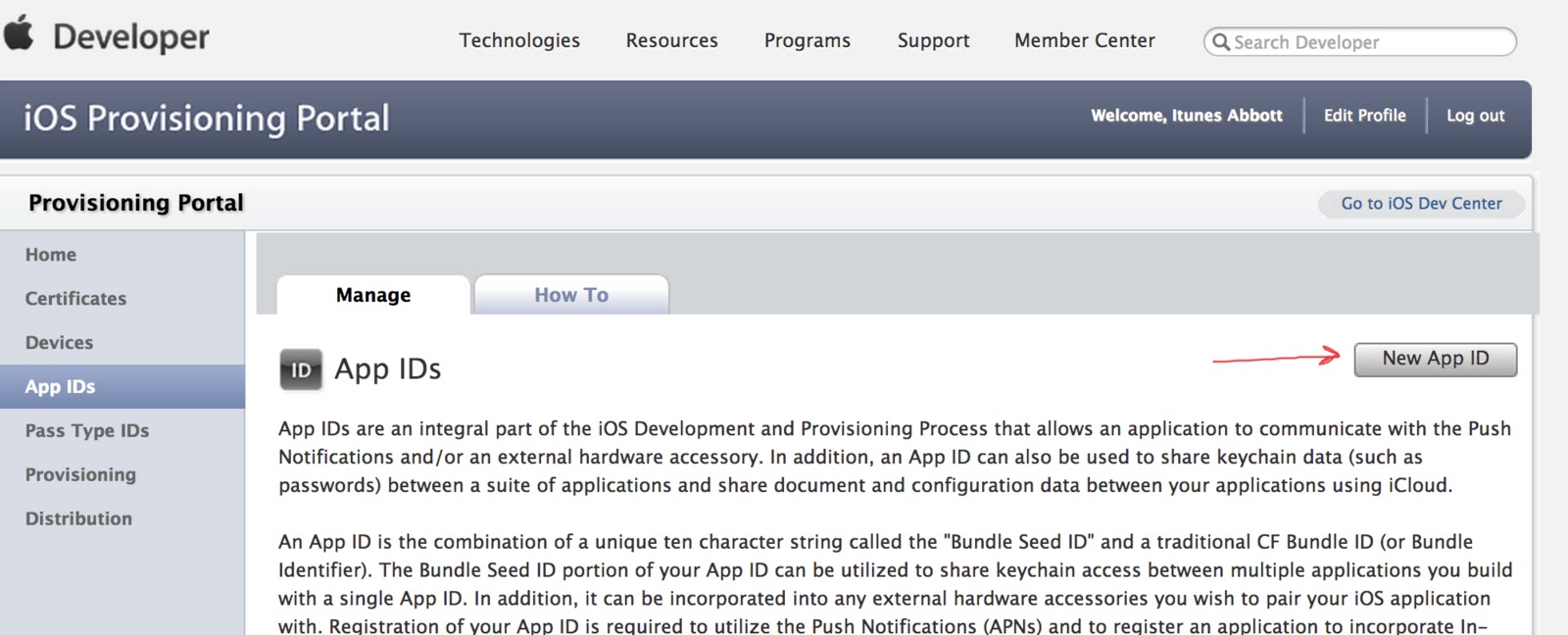
Task: Open Provisioning in the sidebar
Action: 80,474
